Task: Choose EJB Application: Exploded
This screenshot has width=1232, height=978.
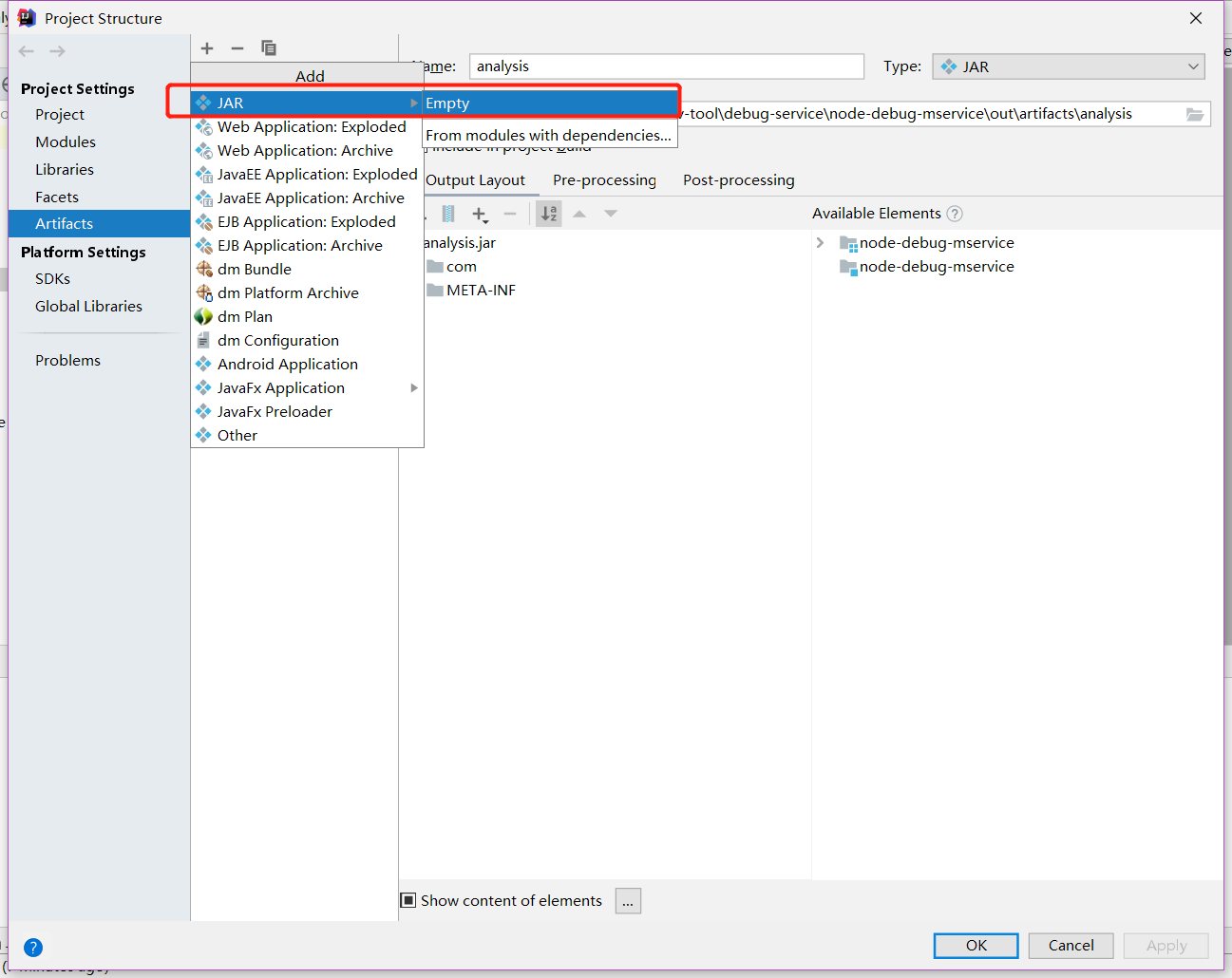Action: [307, 221]
